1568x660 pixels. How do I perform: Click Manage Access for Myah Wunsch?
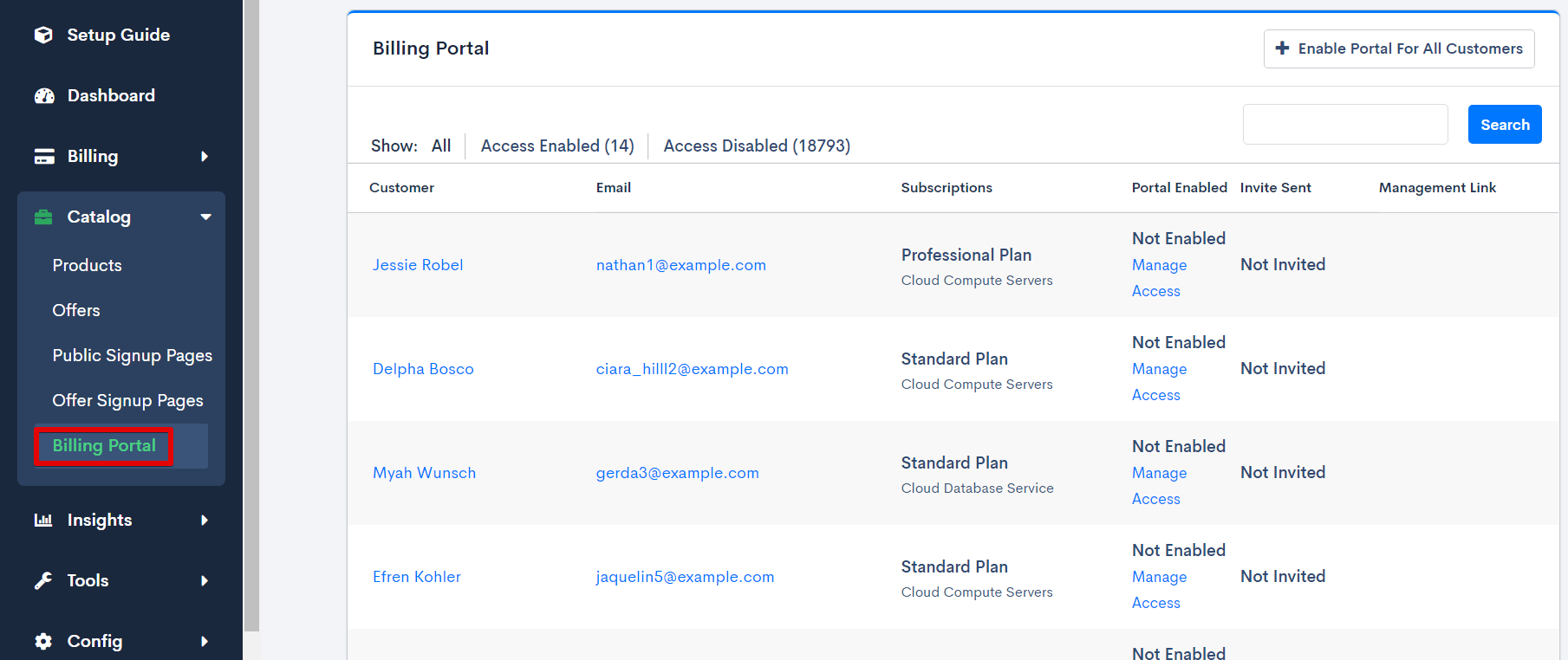click(1159, 485)
